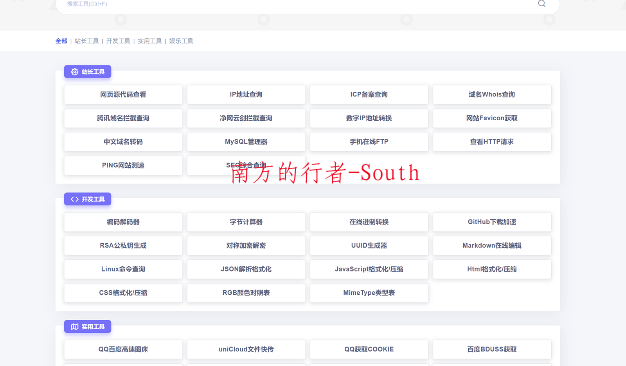Open the 查看HTTP请求 tool
The image size is (626, 366).
(492, 141)
